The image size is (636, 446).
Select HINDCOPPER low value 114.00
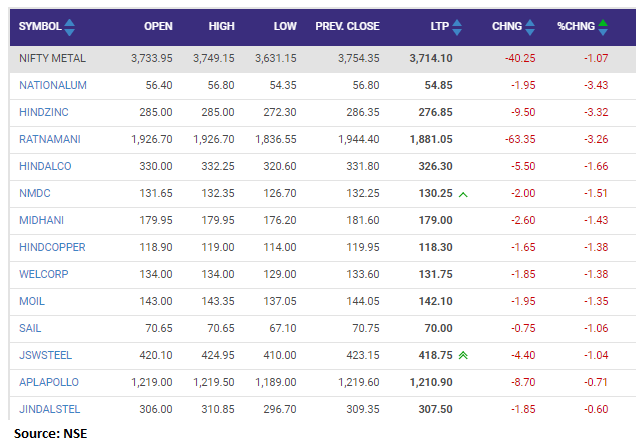(279, 247)
